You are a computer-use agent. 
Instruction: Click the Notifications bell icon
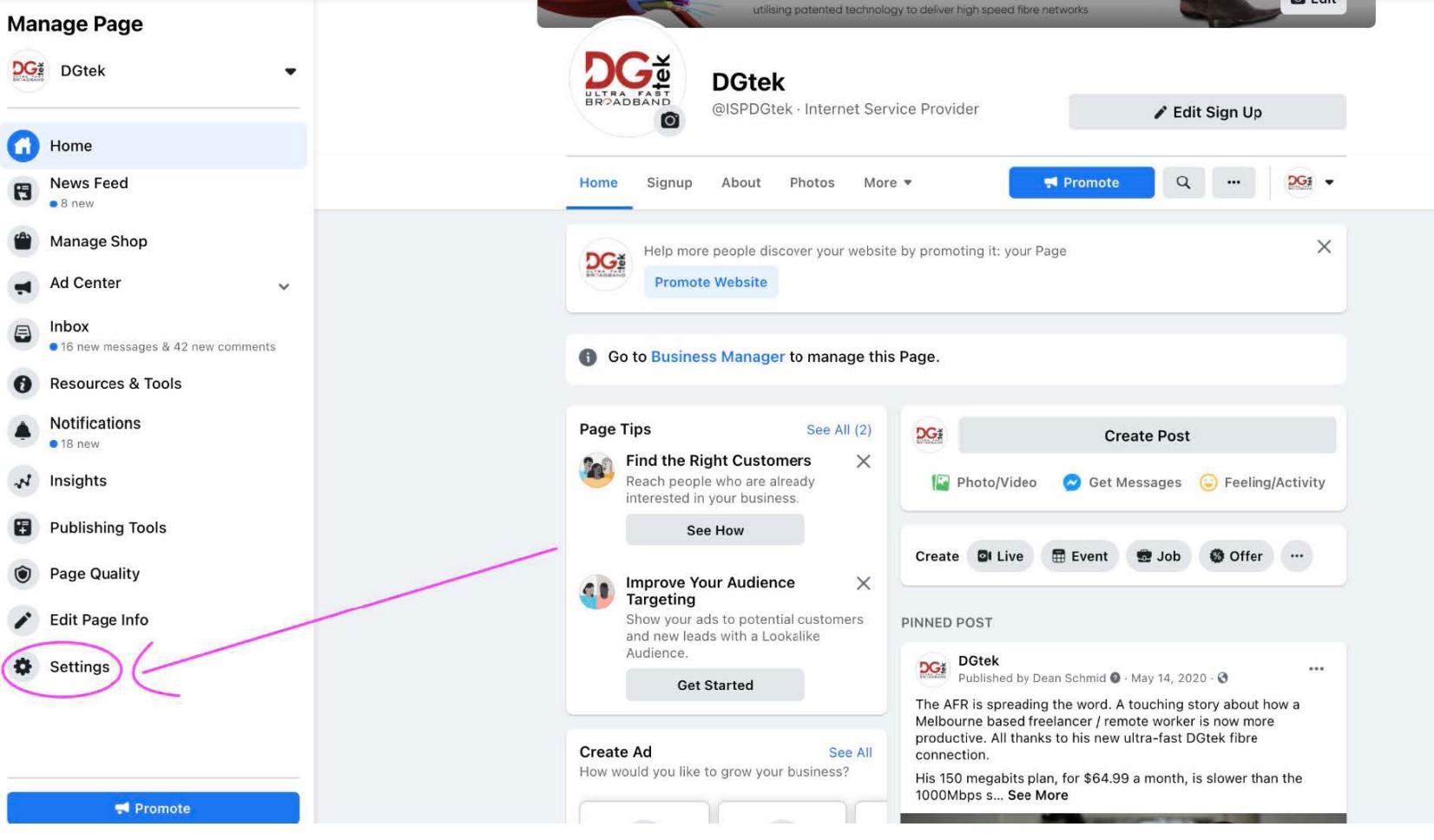pos(23,430)
